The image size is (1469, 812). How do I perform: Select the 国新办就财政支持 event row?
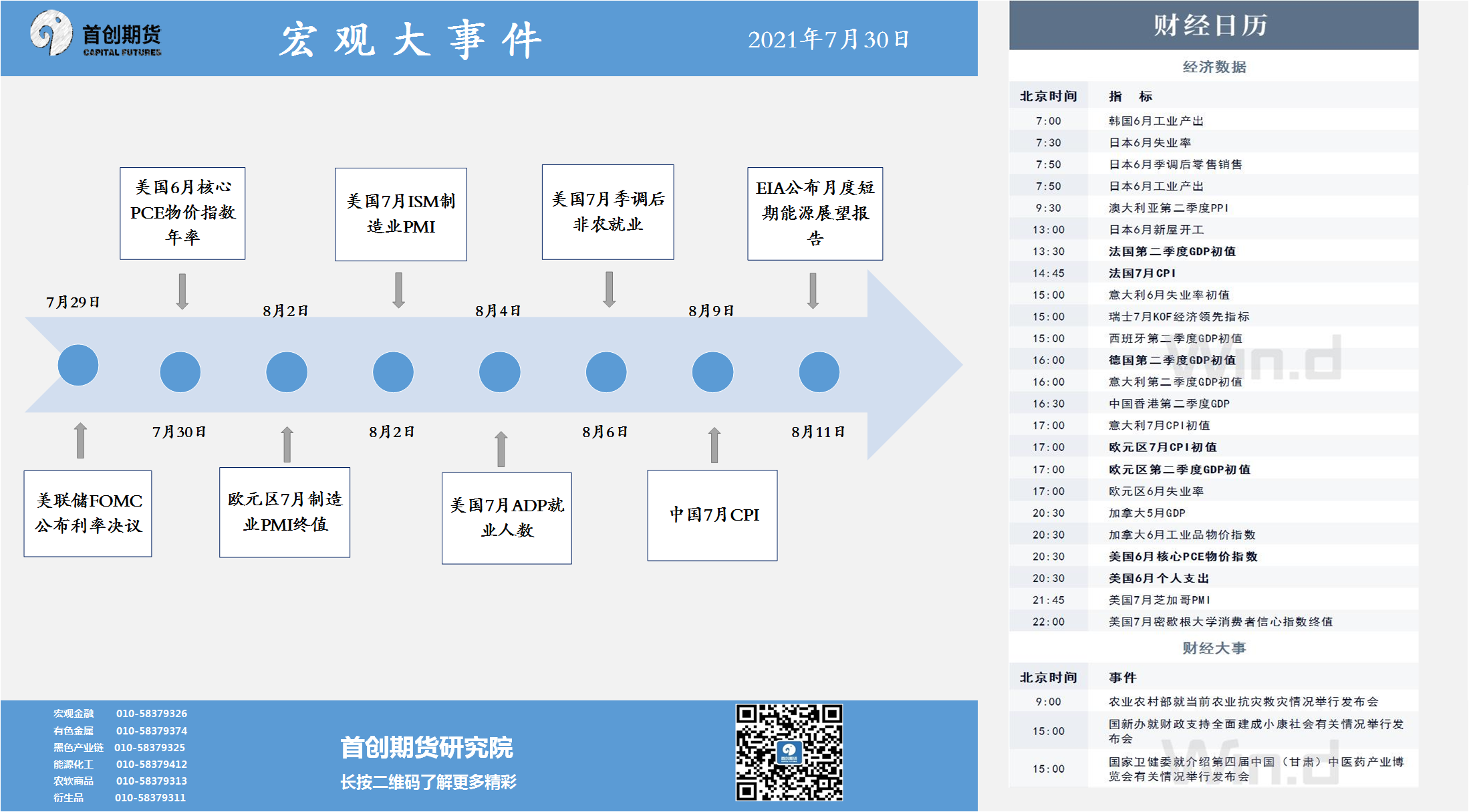coord(1214,731)
